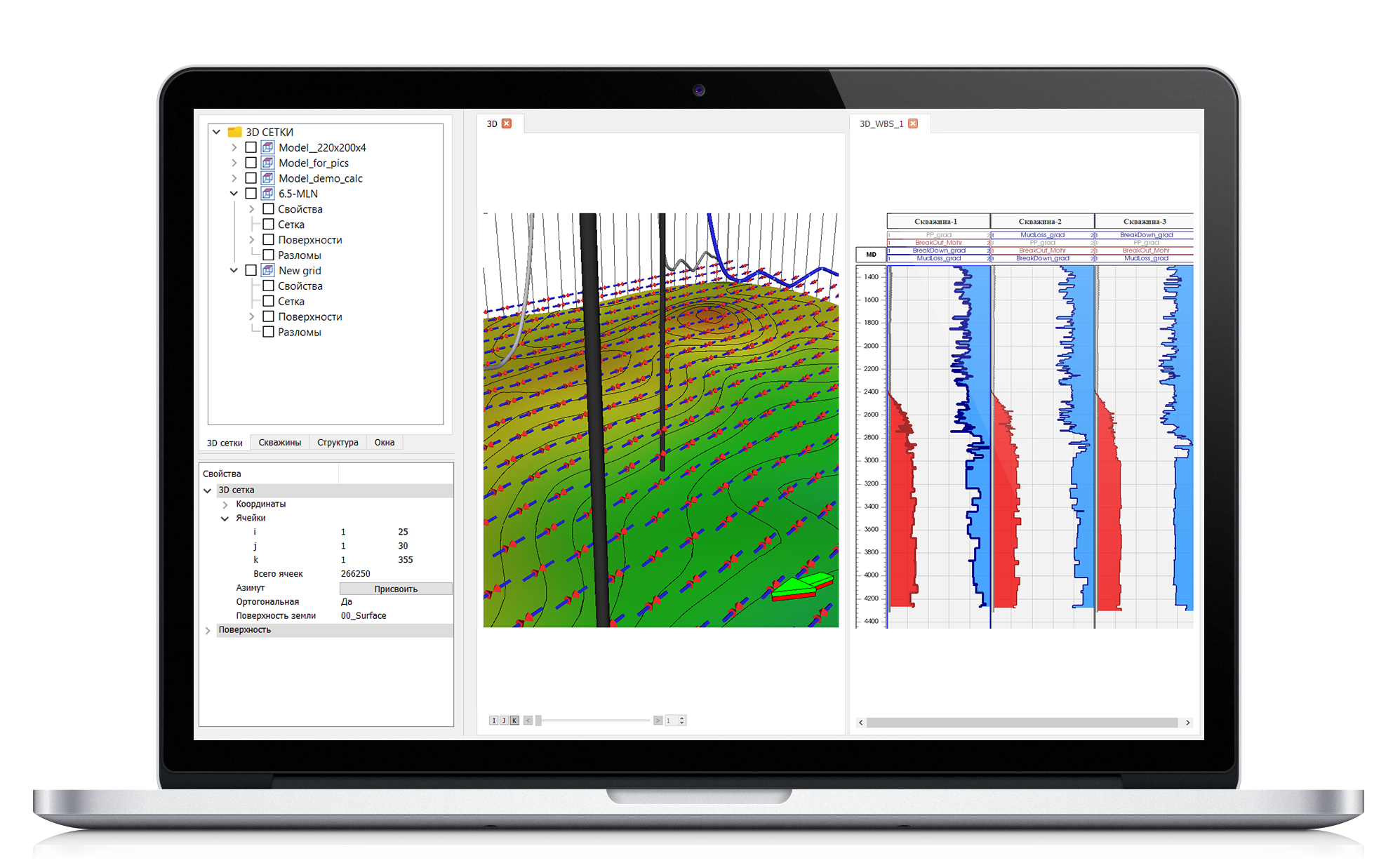Click the slice number spinner up arrow

(x=682, y=718)
